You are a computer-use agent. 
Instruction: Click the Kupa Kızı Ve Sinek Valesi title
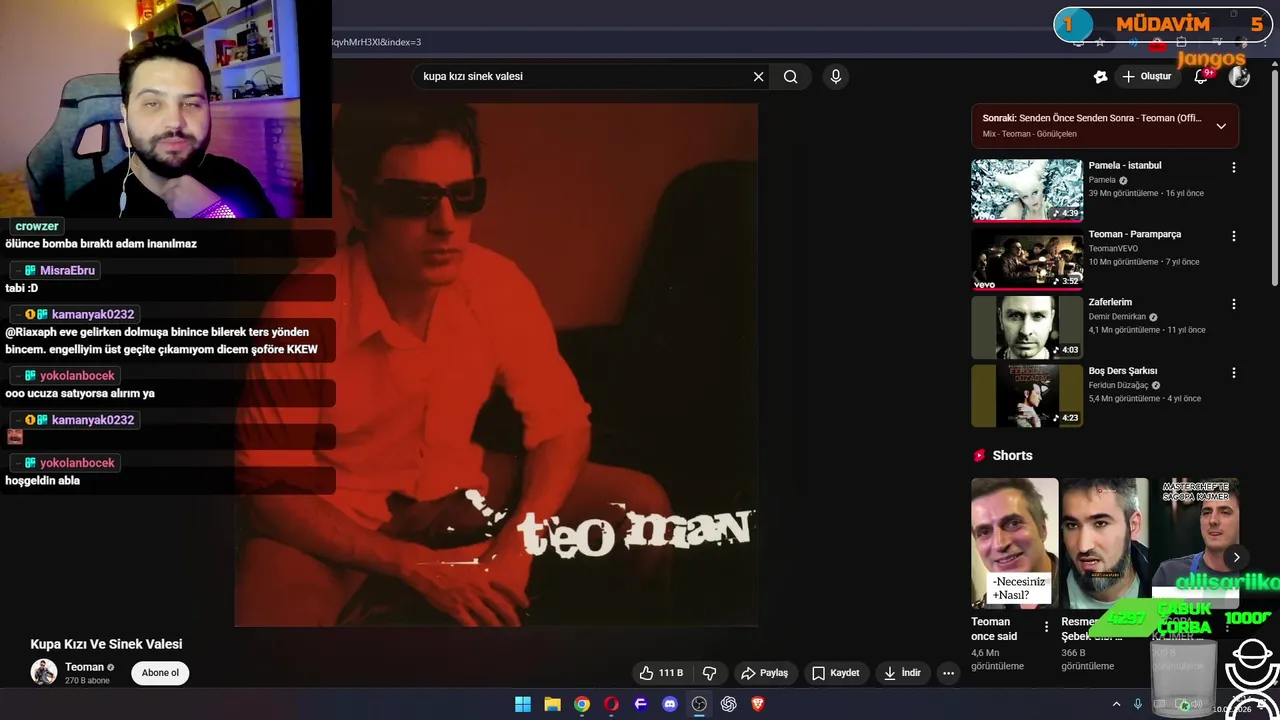[106, 645]
